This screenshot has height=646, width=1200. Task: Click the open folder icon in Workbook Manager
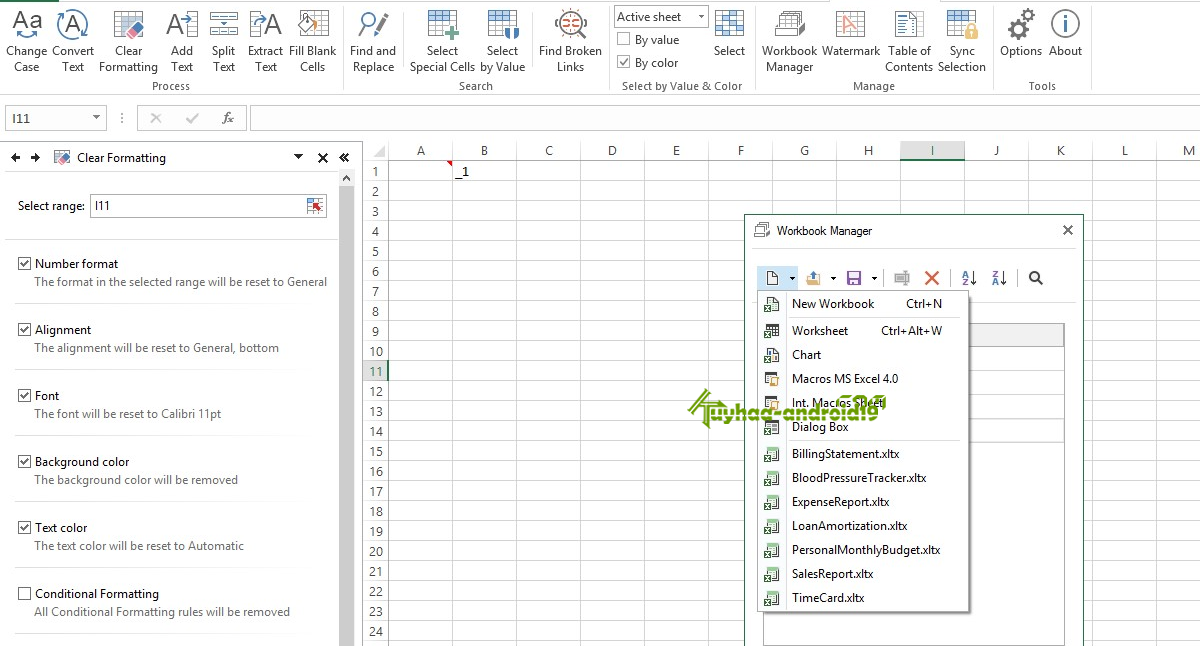click(x=813, y=278)
